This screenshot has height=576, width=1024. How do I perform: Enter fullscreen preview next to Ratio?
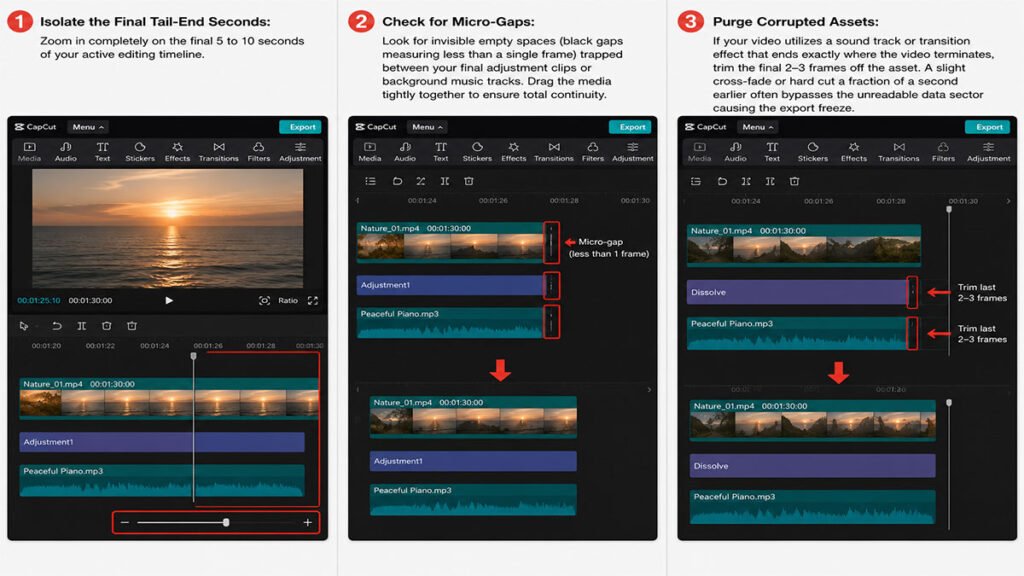pos(313,300)
